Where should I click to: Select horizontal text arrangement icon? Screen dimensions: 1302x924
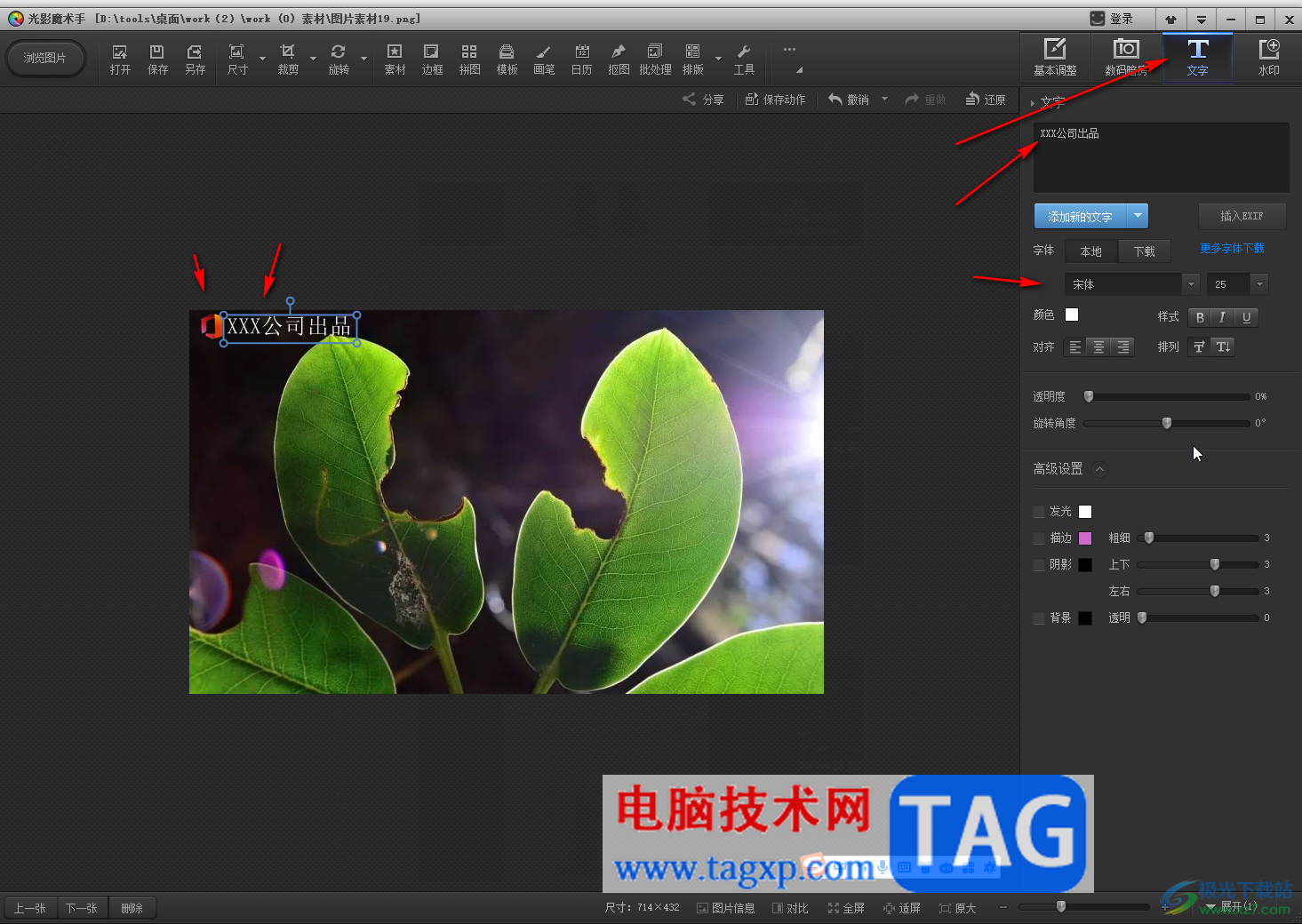pos(1200,347)
